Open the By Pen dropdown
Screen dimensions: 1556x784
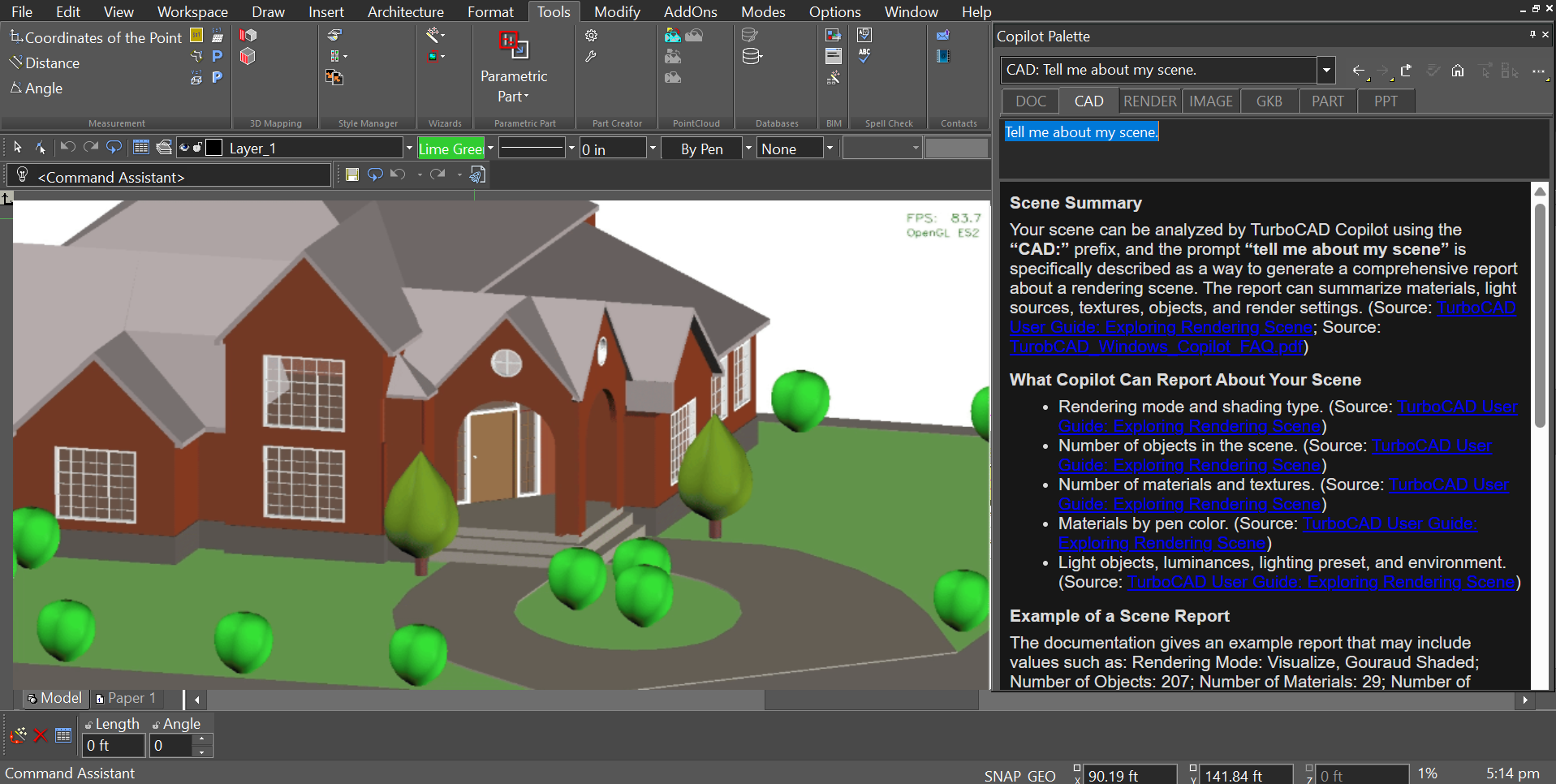click(748, 148)
